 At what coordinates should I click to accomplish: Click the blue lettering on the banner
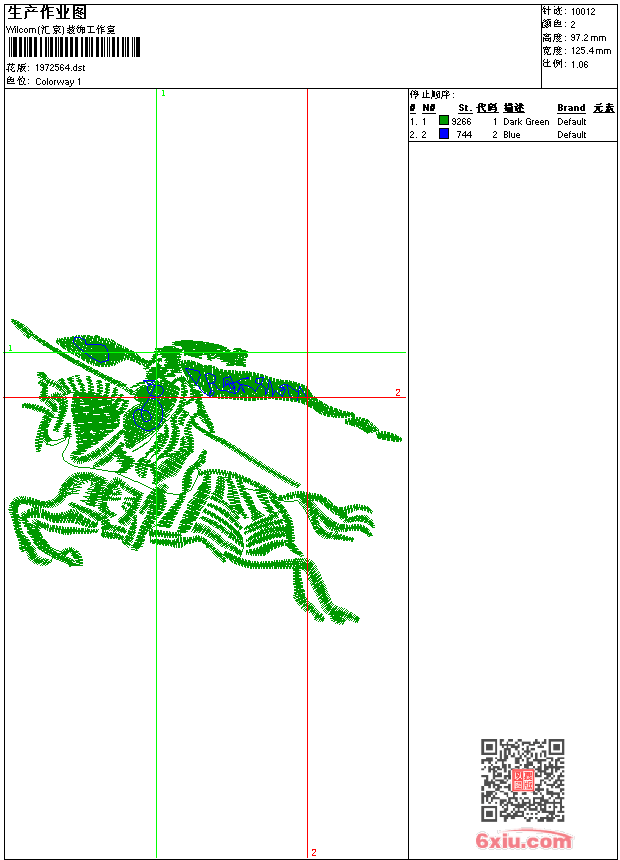(x=246, y=384)
